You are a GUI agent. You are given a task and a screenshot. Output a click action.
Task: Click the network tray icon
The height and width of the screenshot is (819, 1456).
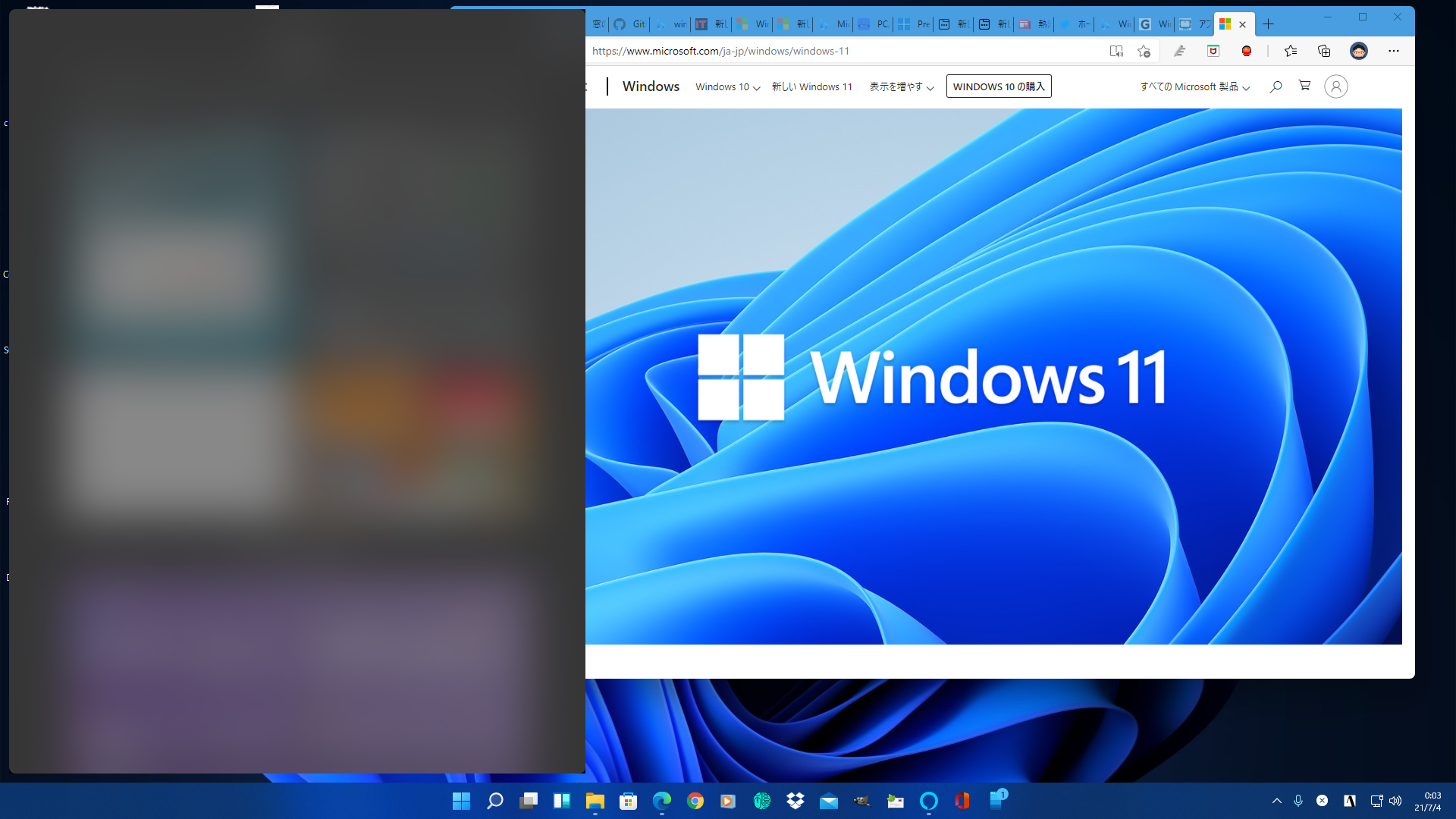point(1376,801)
